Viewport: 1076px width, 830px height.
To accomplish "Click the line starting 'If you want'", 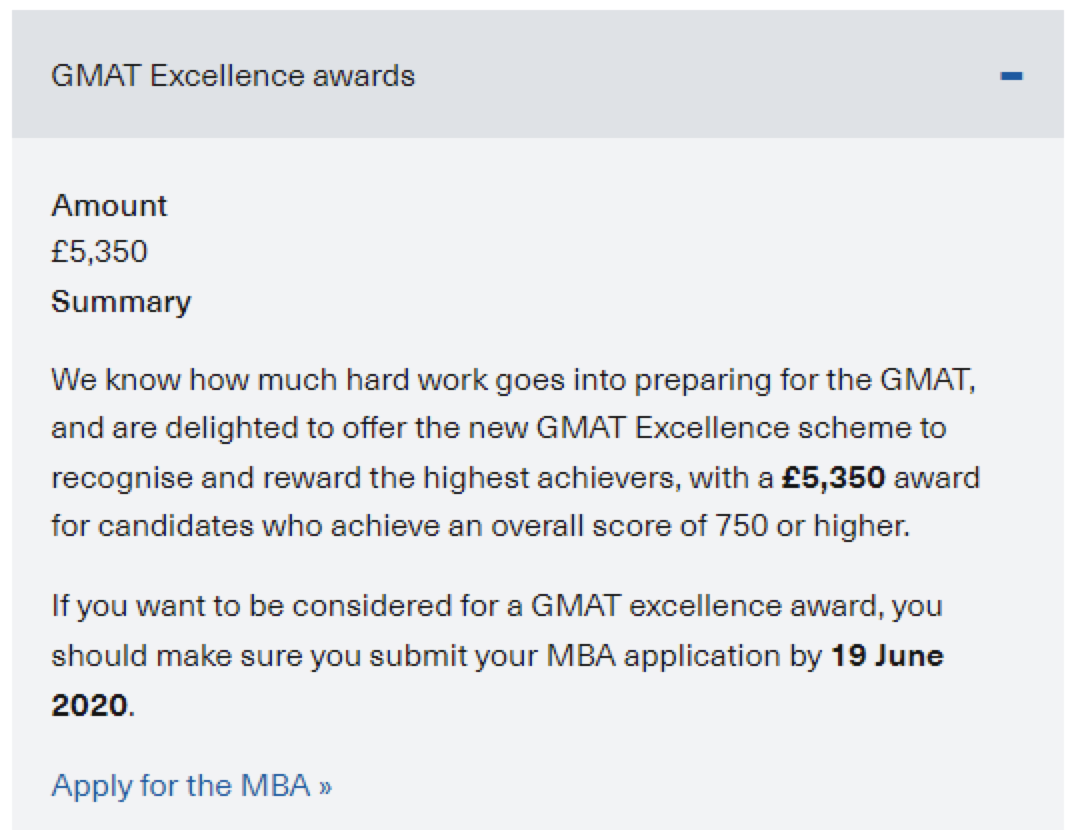I will (497, 606).
